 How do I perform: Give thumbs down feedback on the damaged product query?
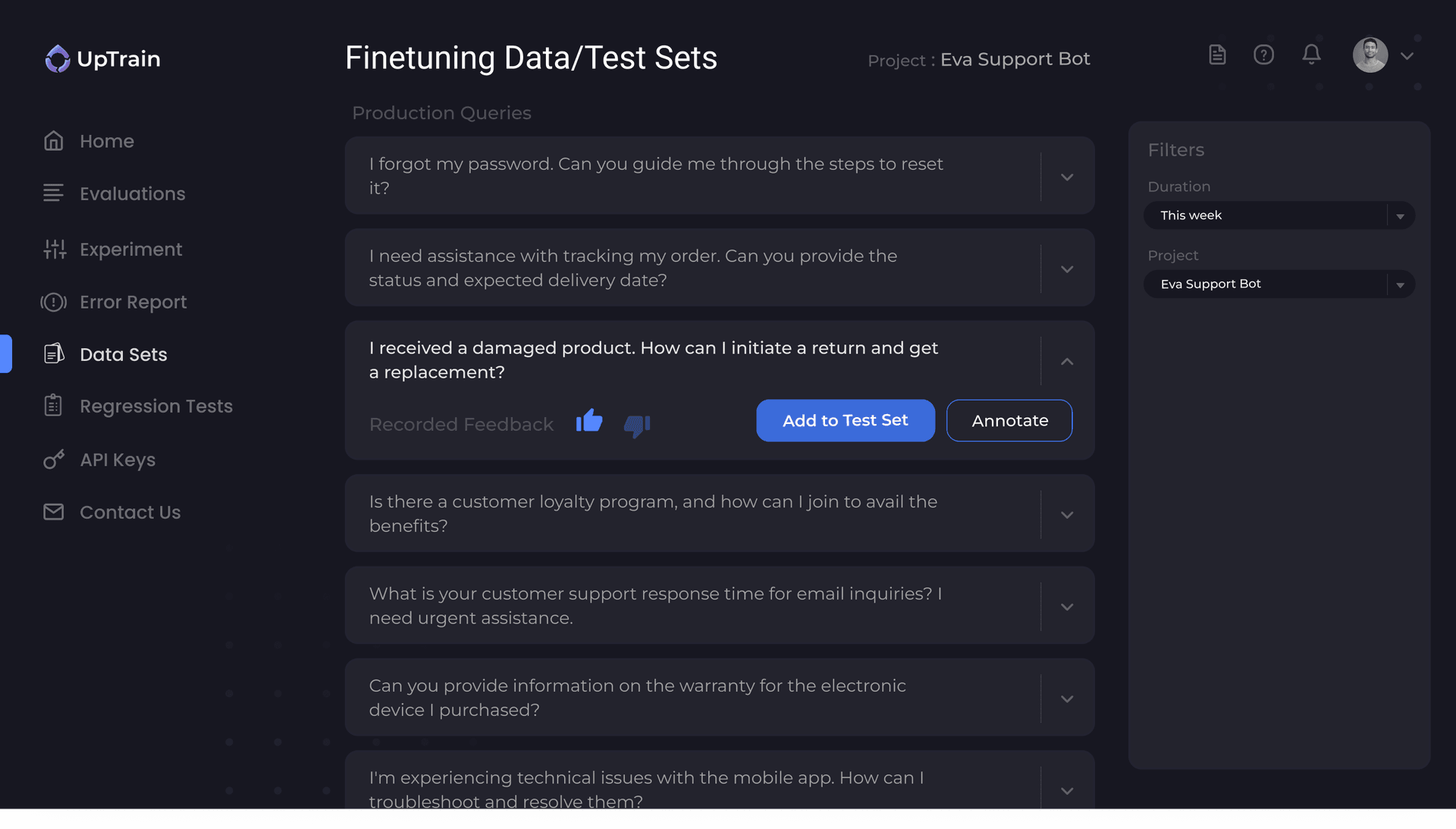coord(637,426)
